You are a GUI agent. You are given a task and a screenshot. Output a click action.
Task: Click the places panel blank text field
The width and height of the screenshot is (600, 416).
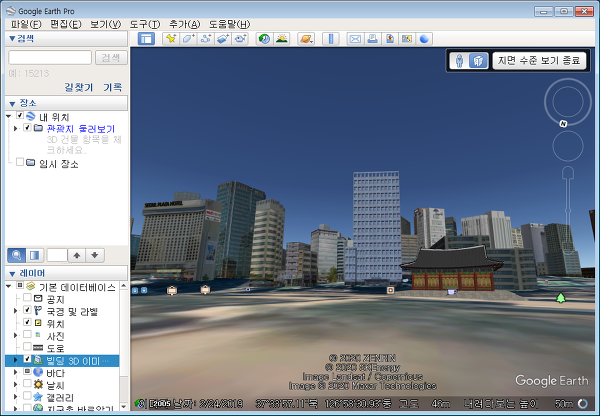pyautogui.click(x=57, y=255)
